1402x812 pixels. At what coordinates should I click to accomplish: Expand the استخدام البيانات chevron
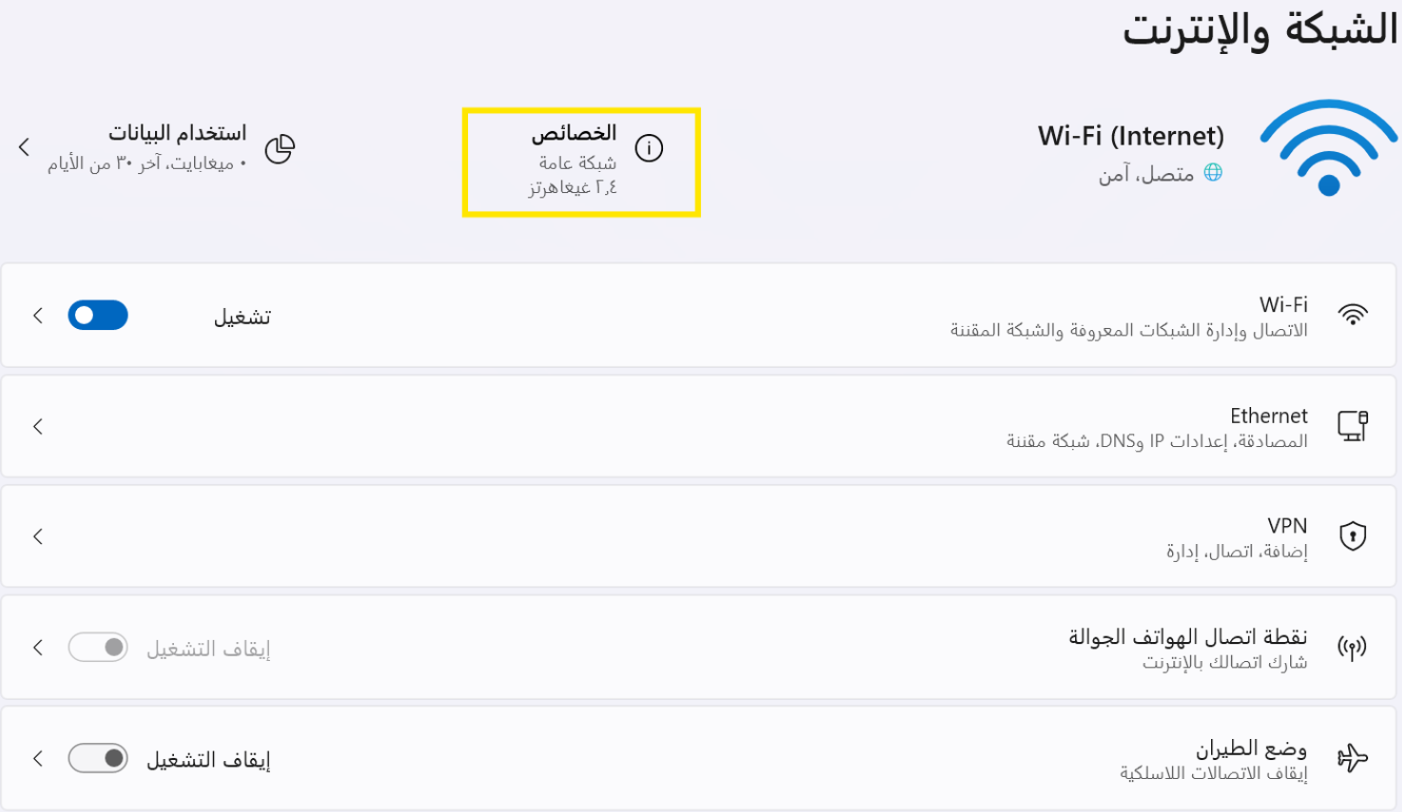[24, 147]
